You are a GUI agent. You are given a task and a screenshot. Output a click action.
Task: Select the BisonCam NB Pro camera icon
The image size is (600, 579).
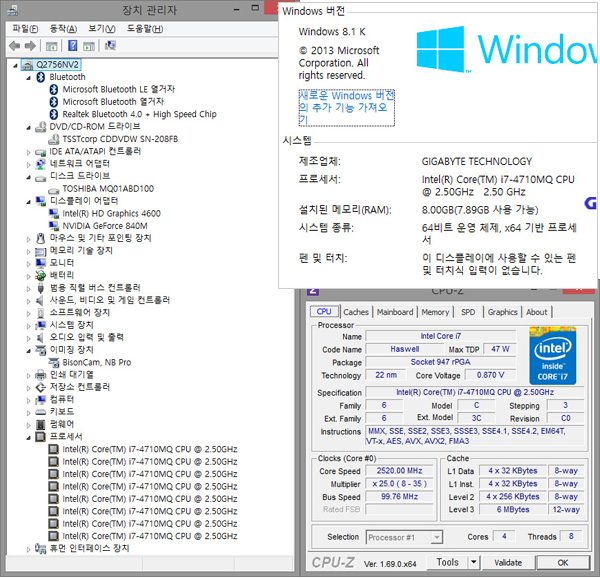point(54,362)
